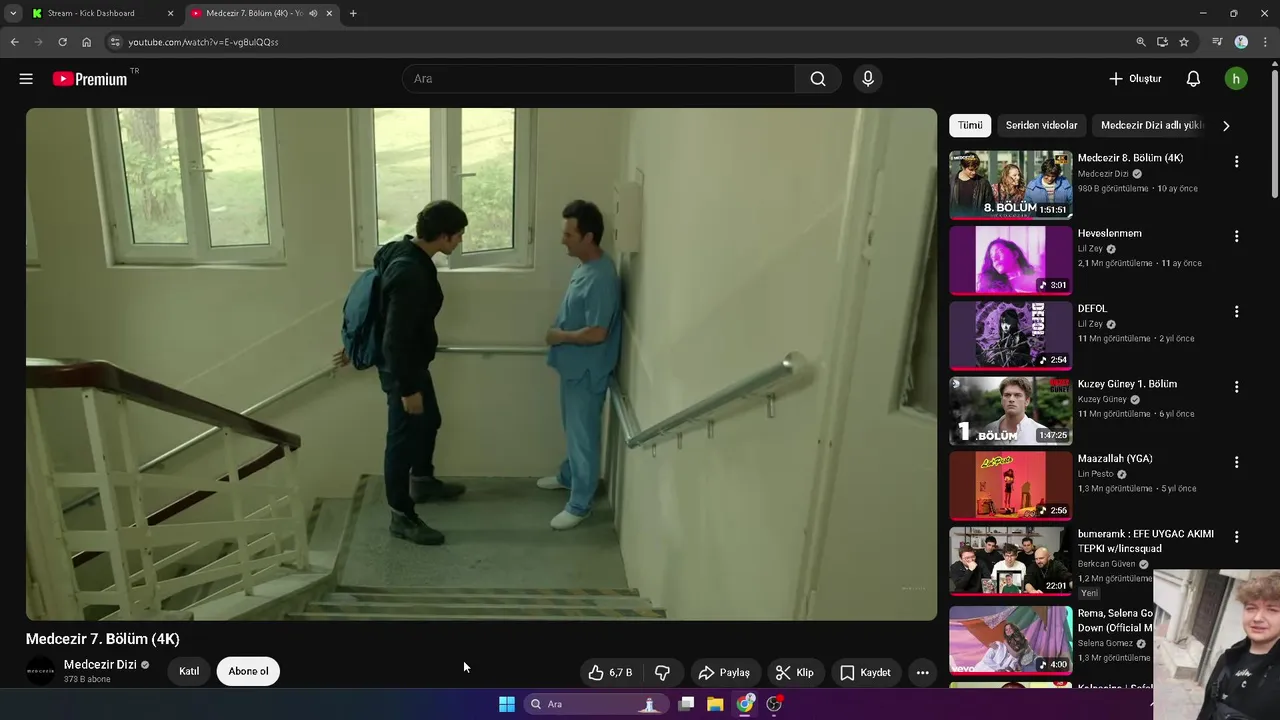
Task: Subscribe using Abone ol button
Action: click(x=248, y=671)
